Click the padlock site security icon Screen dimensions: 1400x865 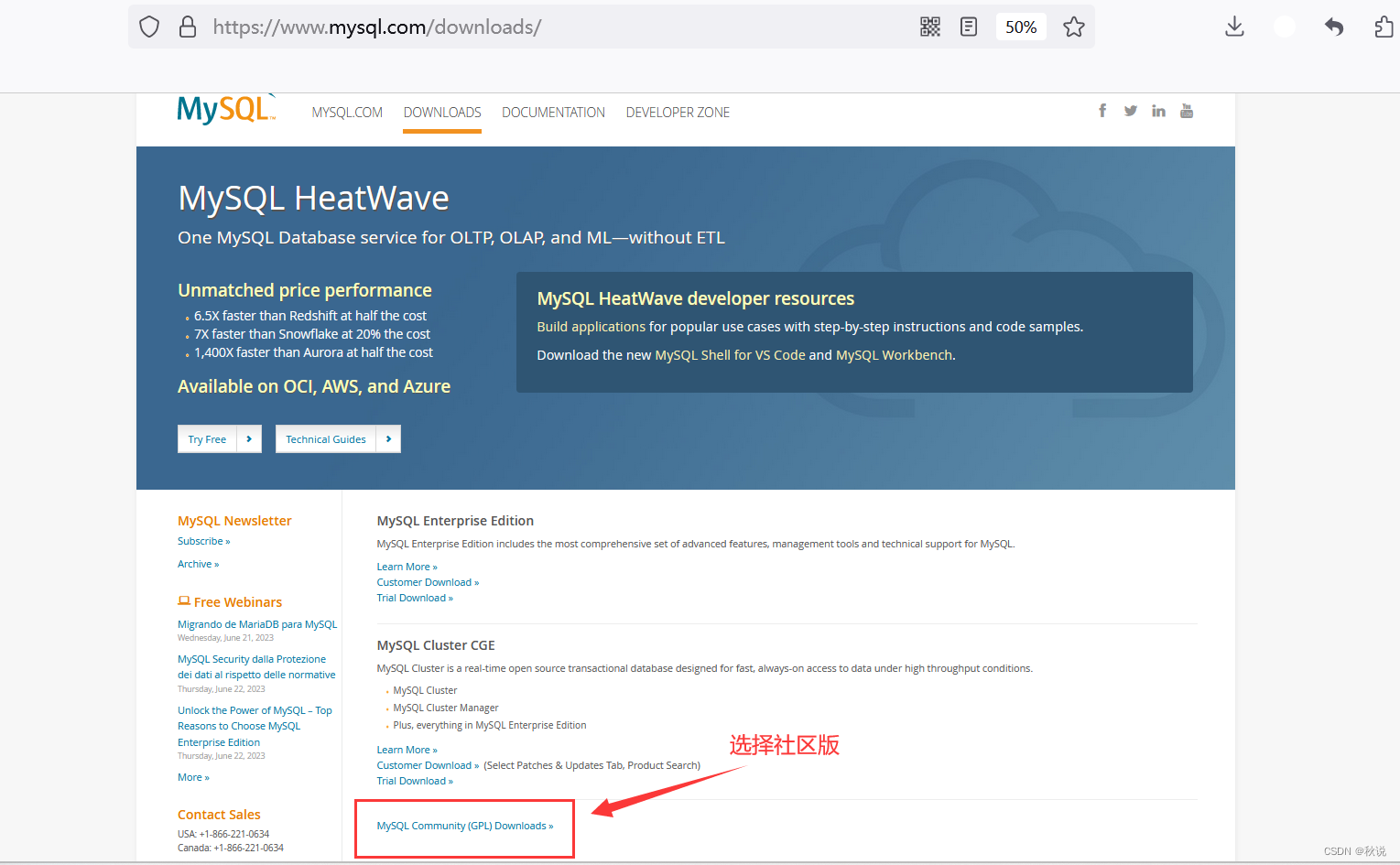(x=188, y=27)
